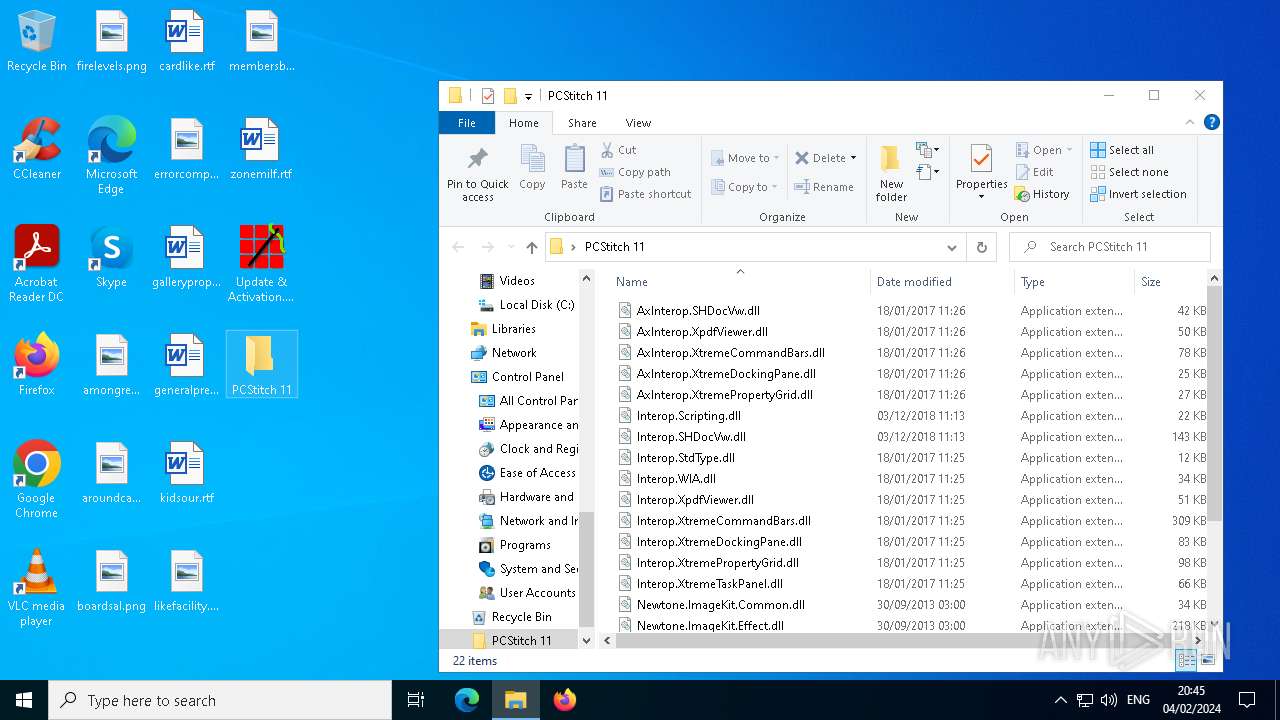Select Interop.Scripting.dll file
Image resolution: width=1280 pixels, height=720 pixels.
(688, 416)
